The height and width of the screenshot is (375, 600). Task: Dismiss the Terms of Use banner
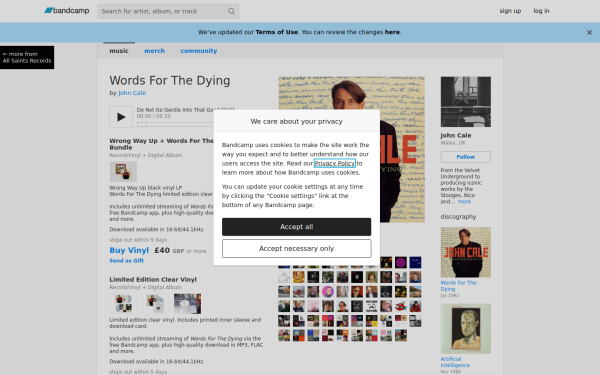pos(589,33)
